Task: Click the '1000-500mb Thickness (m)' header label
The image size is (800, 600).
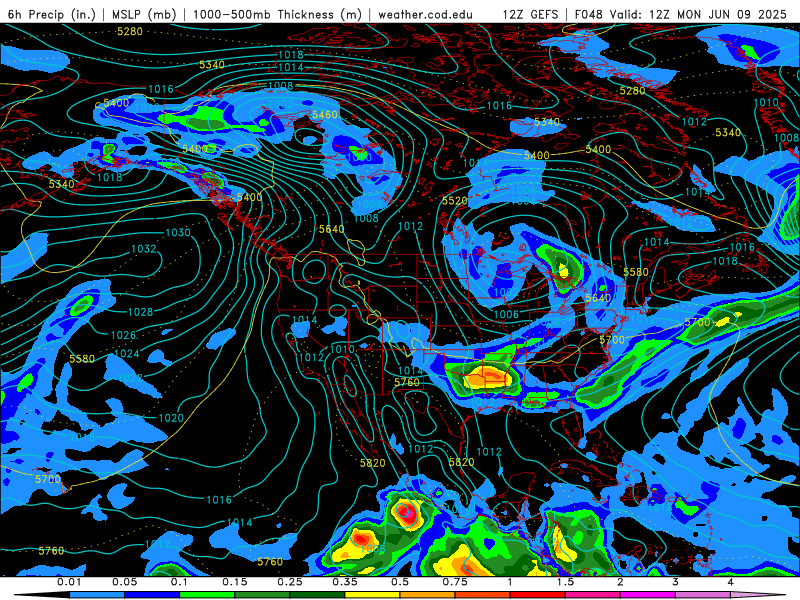Action: pyautogui.click(x=277, y=14)
